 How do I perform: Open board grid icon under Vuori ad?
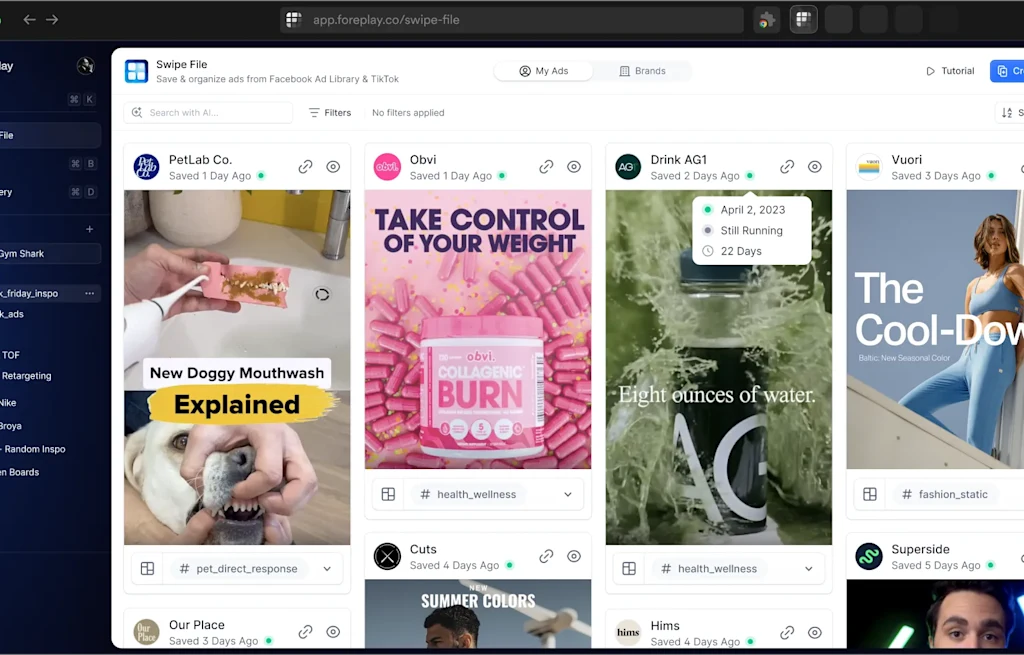tap(870, 494)
